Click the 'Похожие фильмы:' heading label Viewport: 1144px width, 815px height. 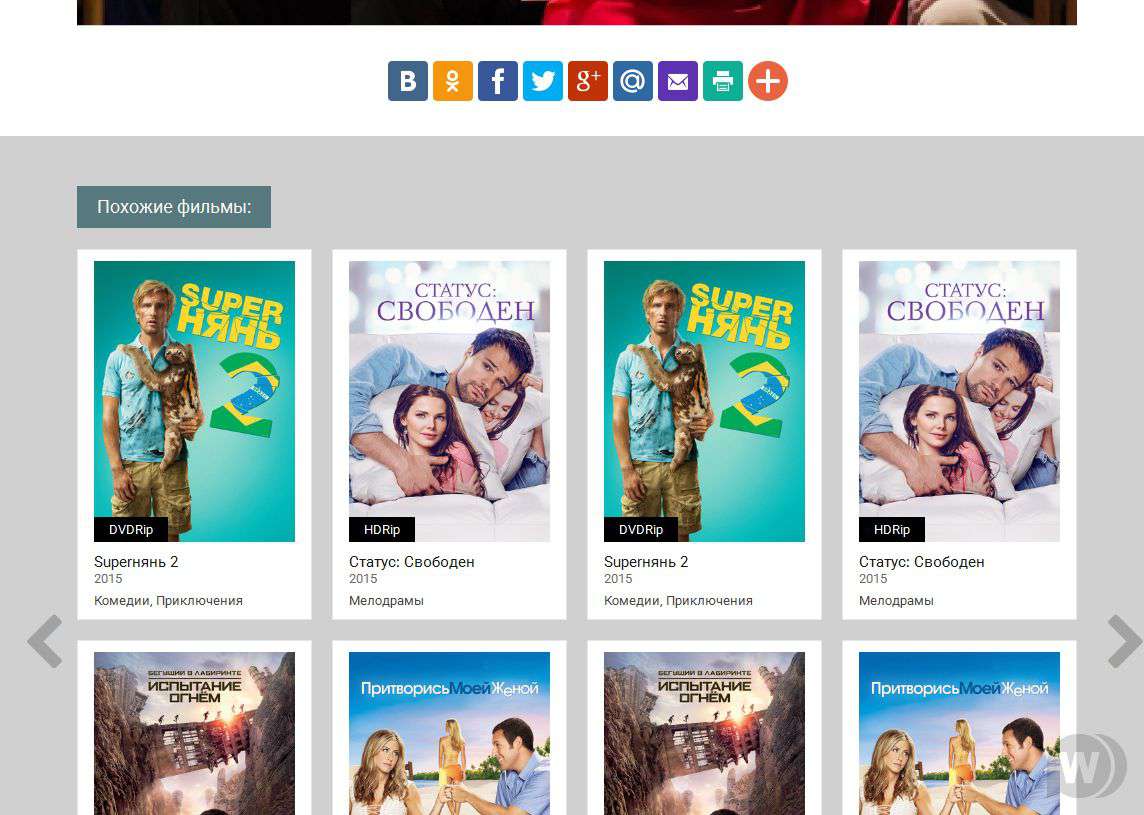point(174,207)
